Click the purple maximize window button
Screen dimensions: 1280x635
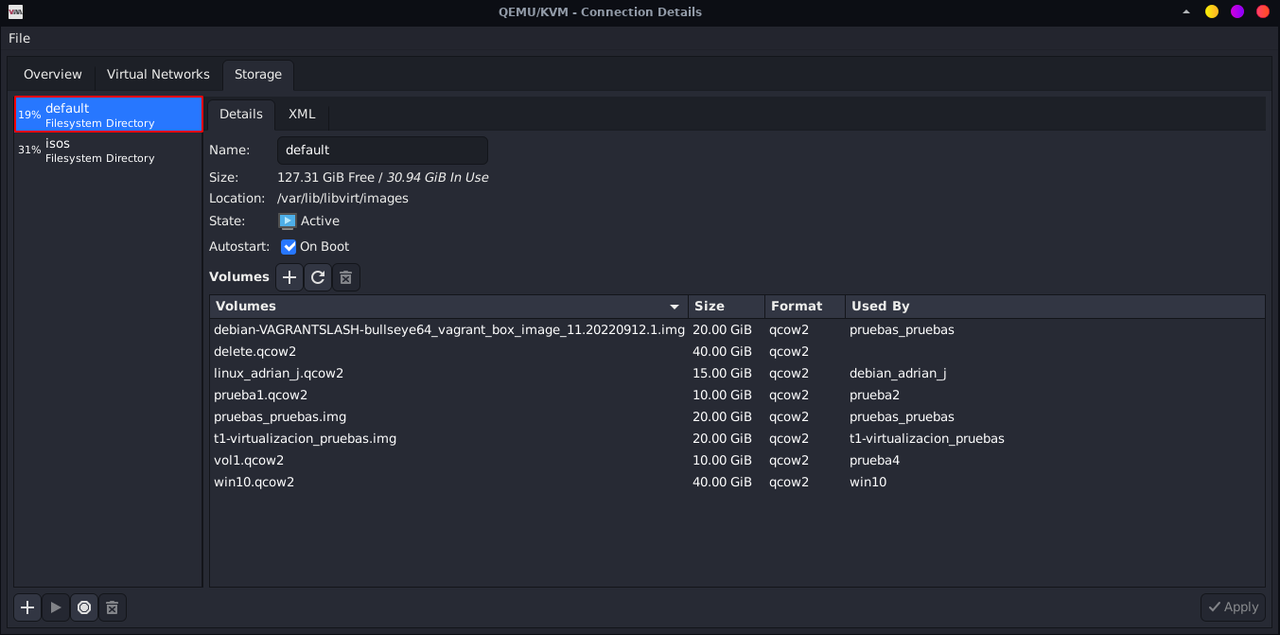tap(1237, 12)
